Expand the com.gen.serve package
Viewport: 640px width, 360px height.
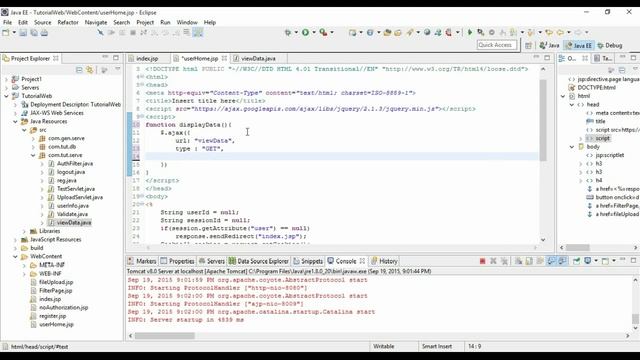[x=33, y=138]
